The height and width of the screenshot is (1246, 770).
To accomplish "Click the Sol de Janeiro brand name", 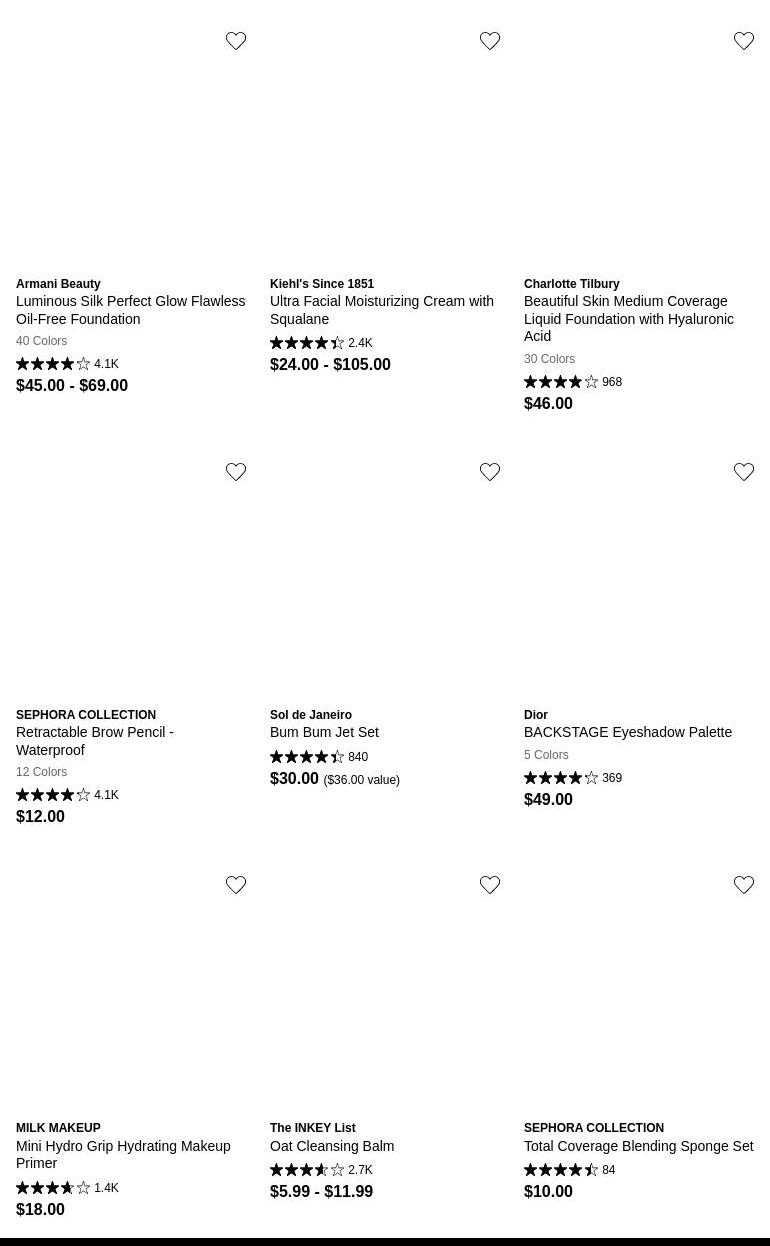I will click(x=311, y=715).
